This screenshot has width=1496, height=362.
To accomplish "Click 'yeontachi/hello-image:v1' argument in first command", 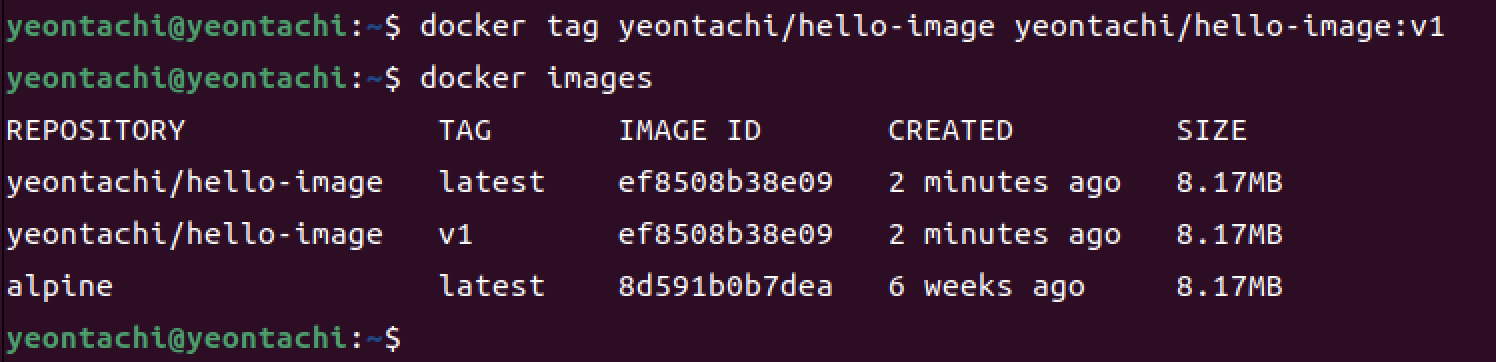I will [1230, 27].
